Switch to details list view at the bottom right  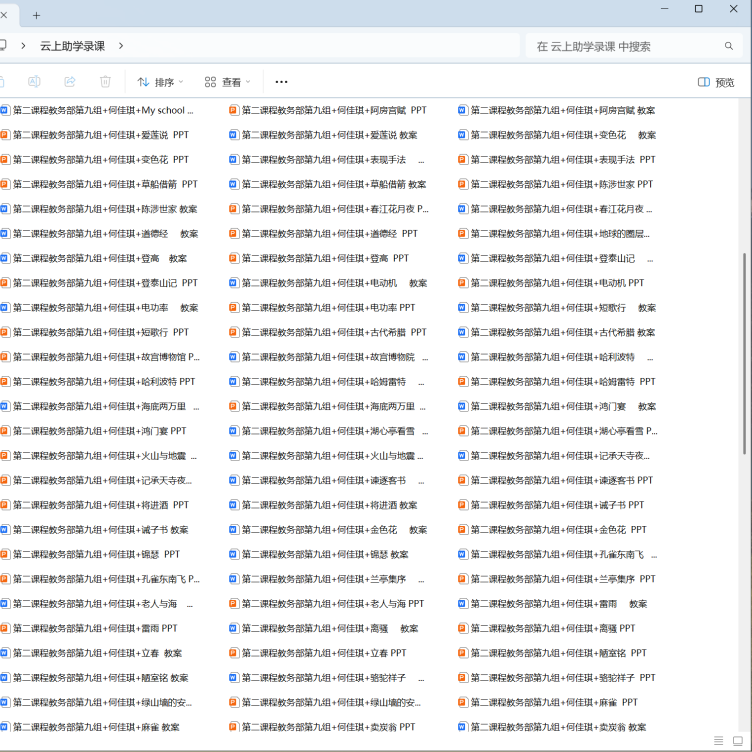pyautogui.click(x=718, y=740)
